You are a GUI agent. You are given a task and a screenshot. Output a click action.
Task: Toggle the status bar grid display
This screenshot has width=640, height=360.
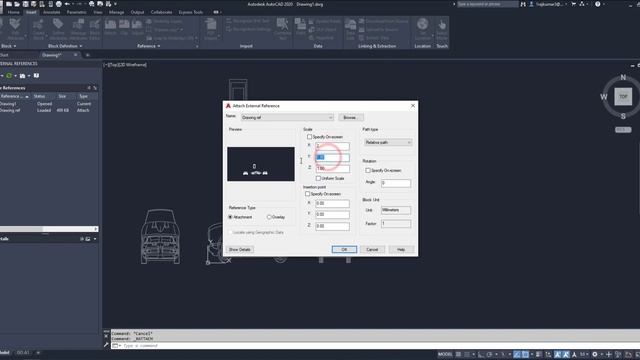click(x=458, y=354)
